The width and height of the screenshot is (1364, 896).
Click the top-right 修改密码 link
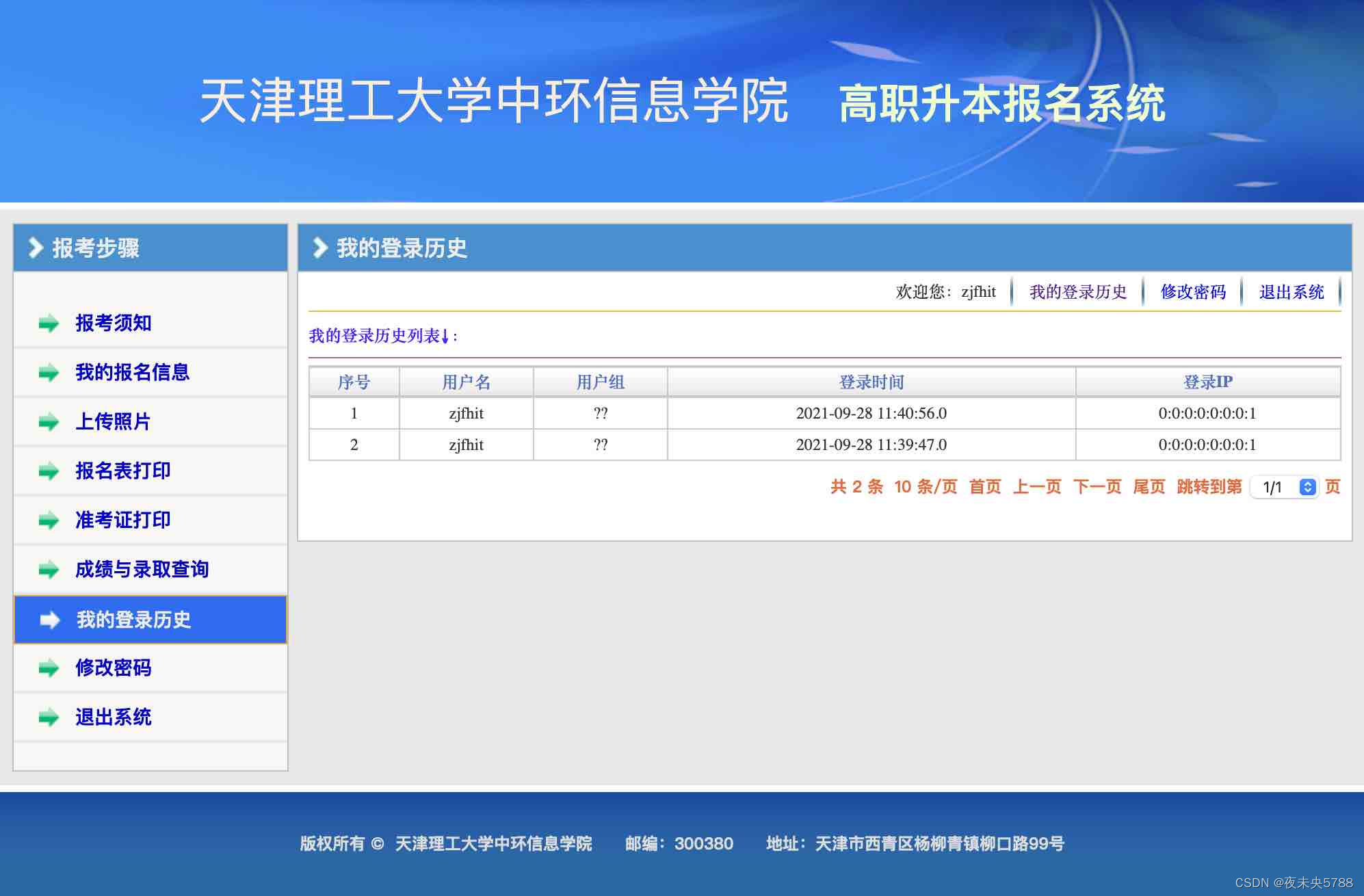point(1193,292)
